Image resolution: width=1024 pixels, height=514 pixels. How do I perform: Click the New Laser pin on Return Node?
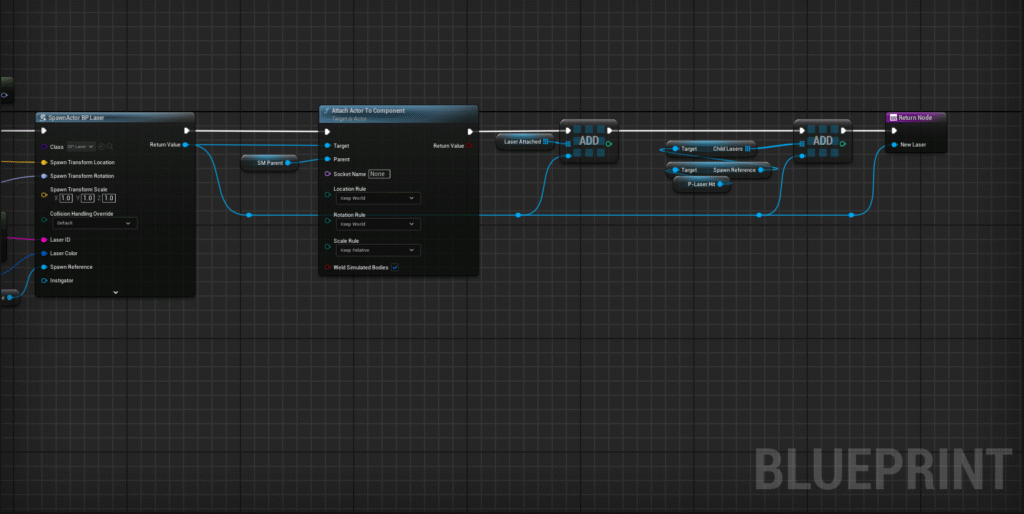tap(894, 144)
